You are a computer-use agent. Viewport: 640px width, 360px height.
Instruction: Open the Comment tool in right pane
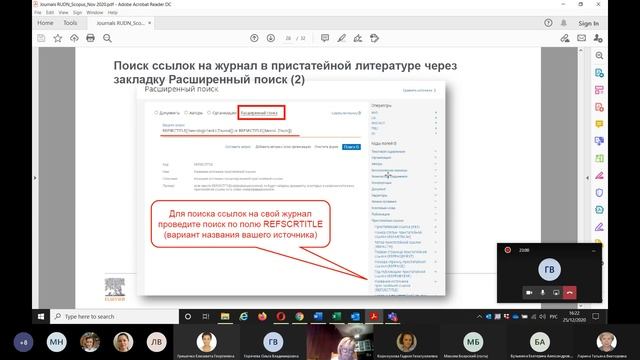click(x=599, y=124)
